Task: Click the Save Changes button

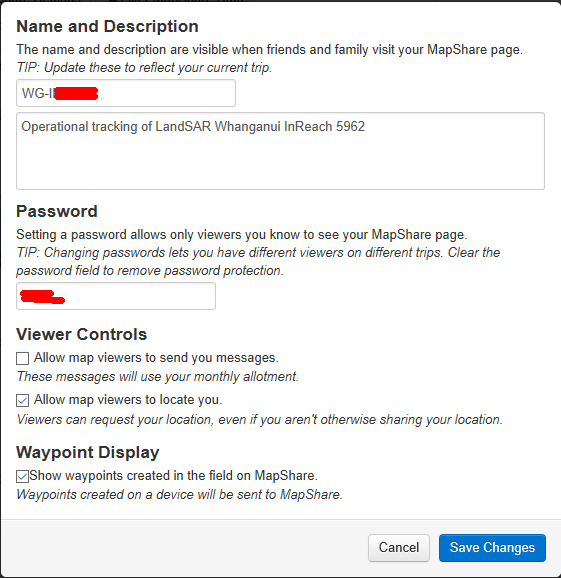Action: (492, 548)
